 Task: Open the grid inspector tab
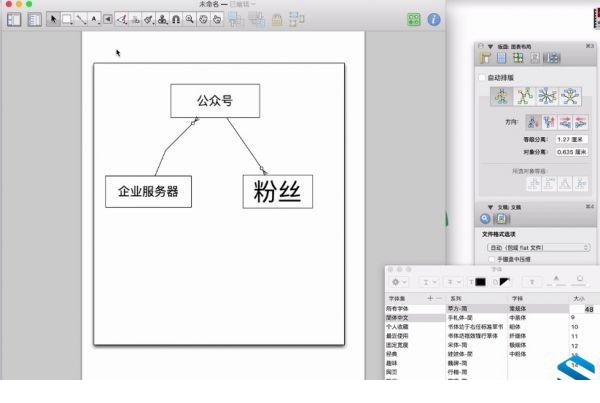(x=518, y=58)
